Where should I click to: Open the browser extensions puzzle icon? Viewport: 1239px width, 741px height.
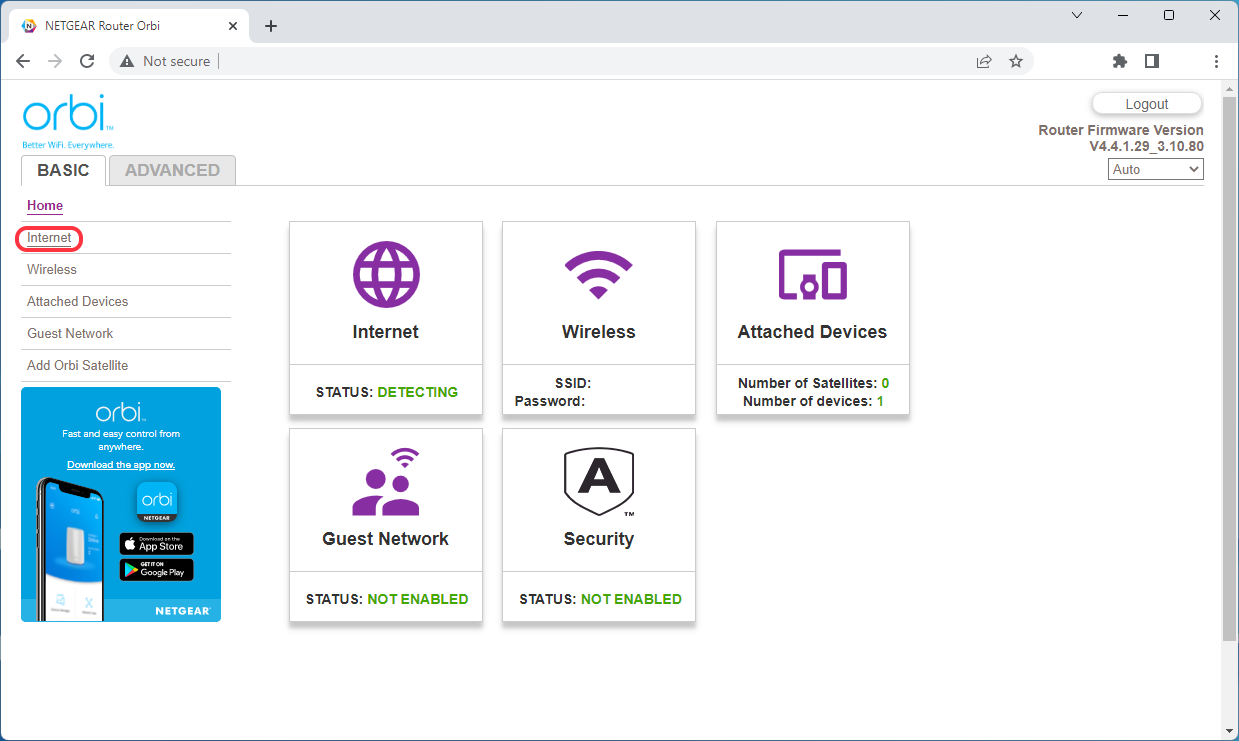pos(1120,61)
